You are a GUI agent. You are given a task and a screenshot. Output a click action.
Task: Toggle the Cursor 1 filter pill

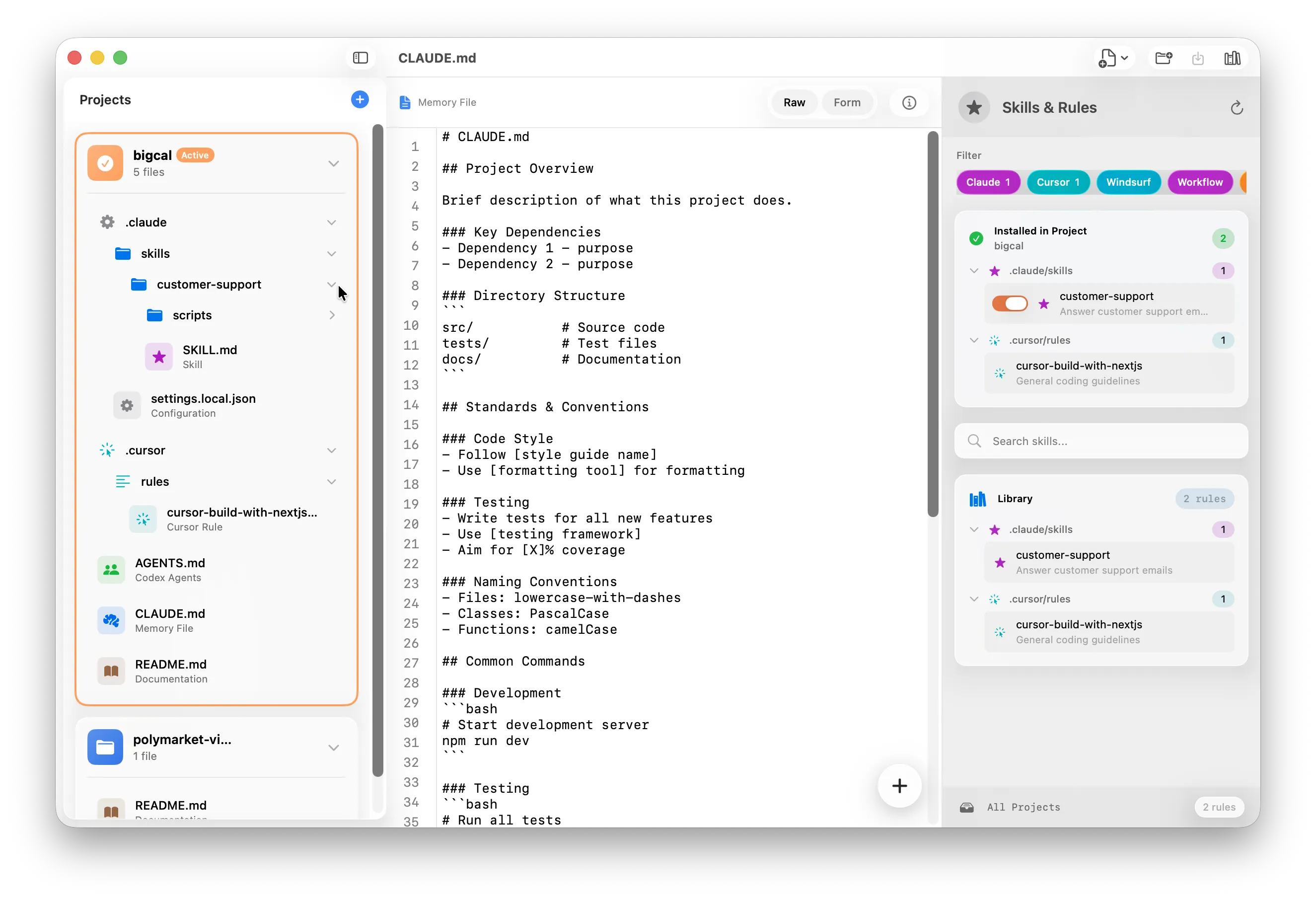click(x=1058, y=182)
